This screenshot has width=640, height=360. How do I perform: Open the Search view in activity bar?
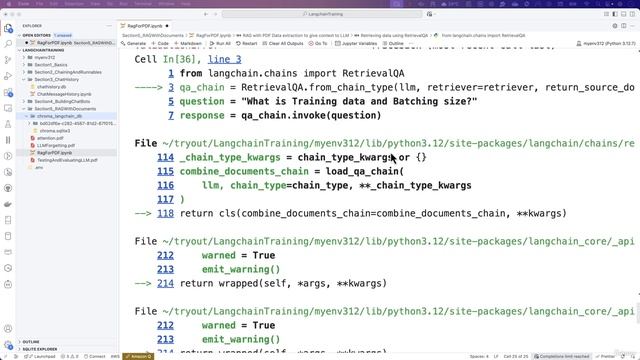click(8, 44)
